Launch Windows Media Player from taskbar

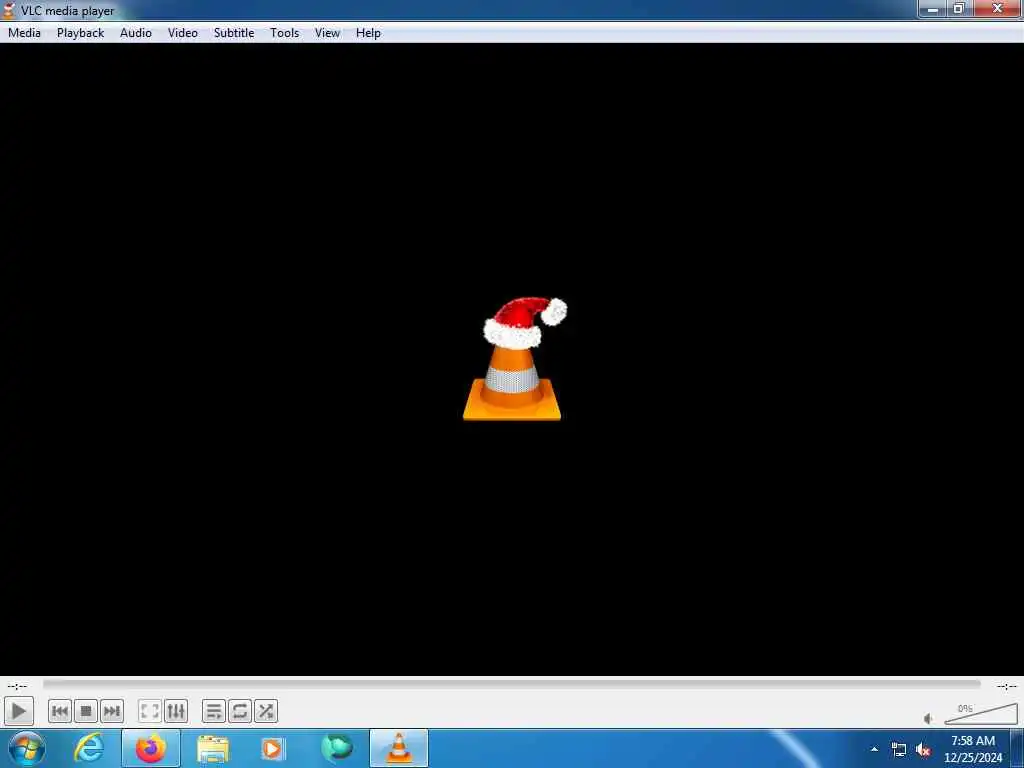(x=272, y=748)
